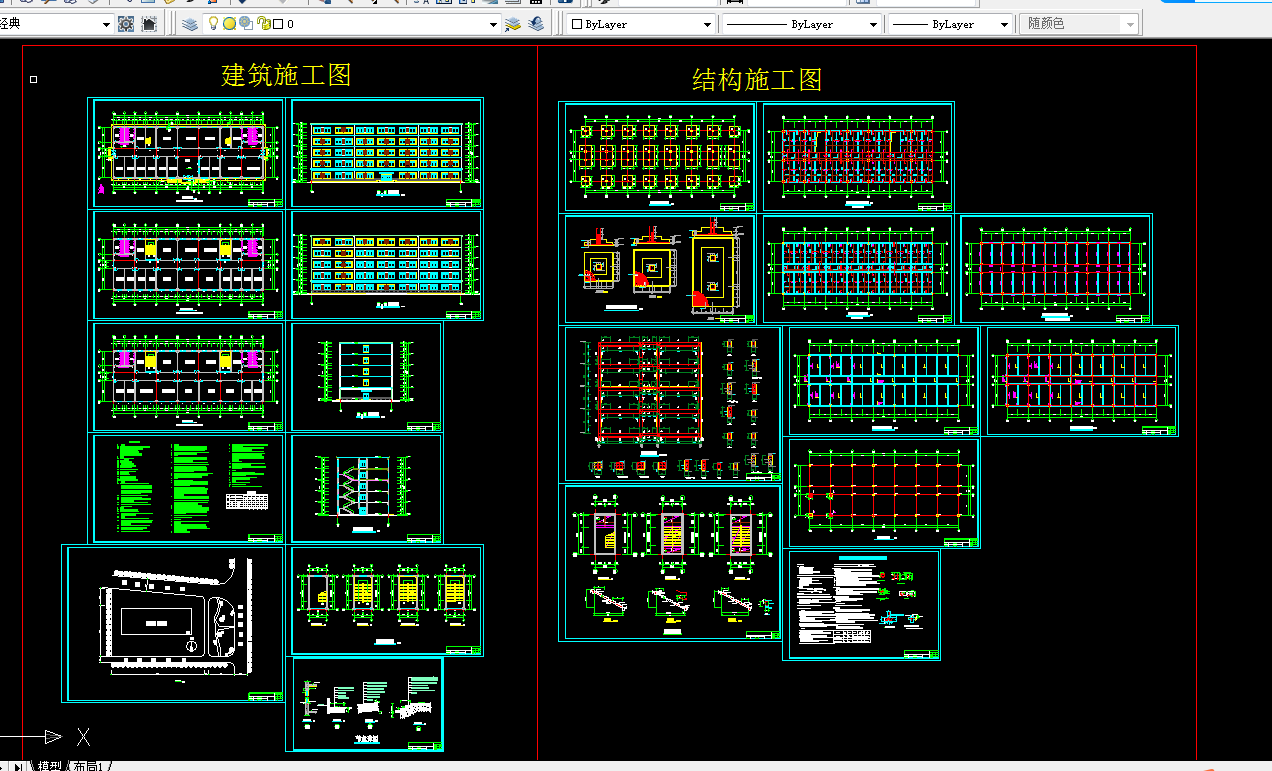This screenshot has height=771, width=1272.
Task: Click the white layer color square for layer 0
Action: [x=278, y=24]
